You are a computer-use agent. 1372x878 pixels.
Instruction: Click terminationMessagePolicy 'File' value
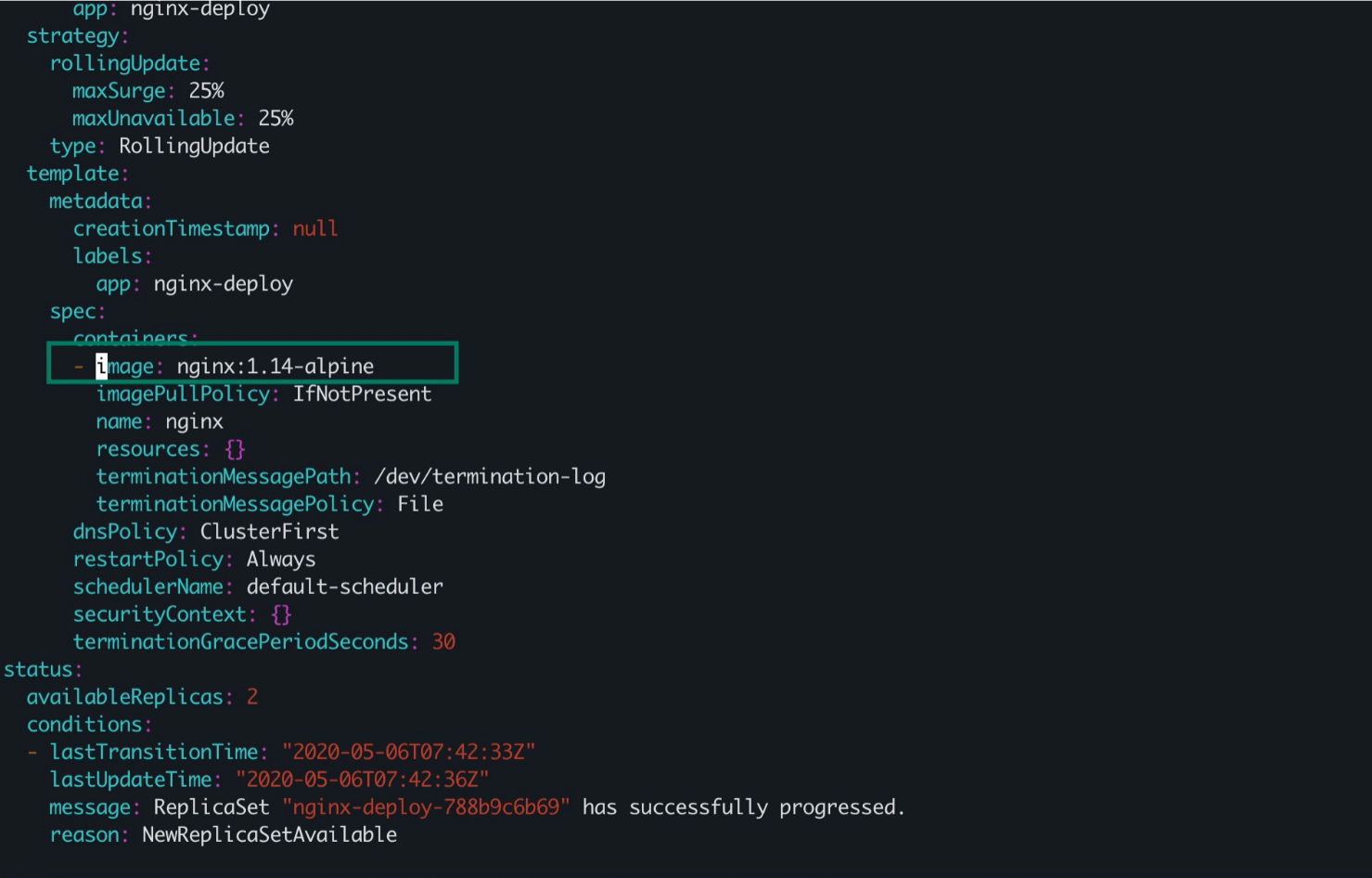click(x=420, y=505)
